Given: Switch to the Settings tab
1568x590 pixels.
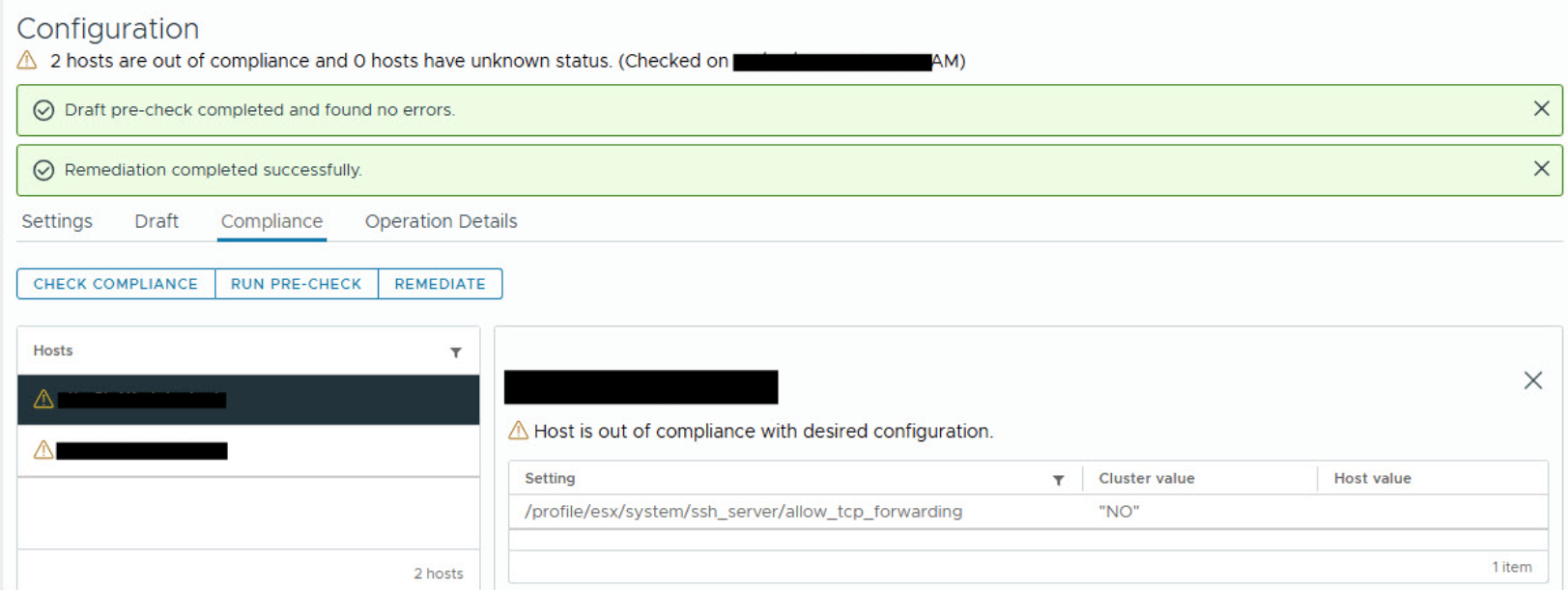Looking at the screenshot, I should (x=57, y=221).
